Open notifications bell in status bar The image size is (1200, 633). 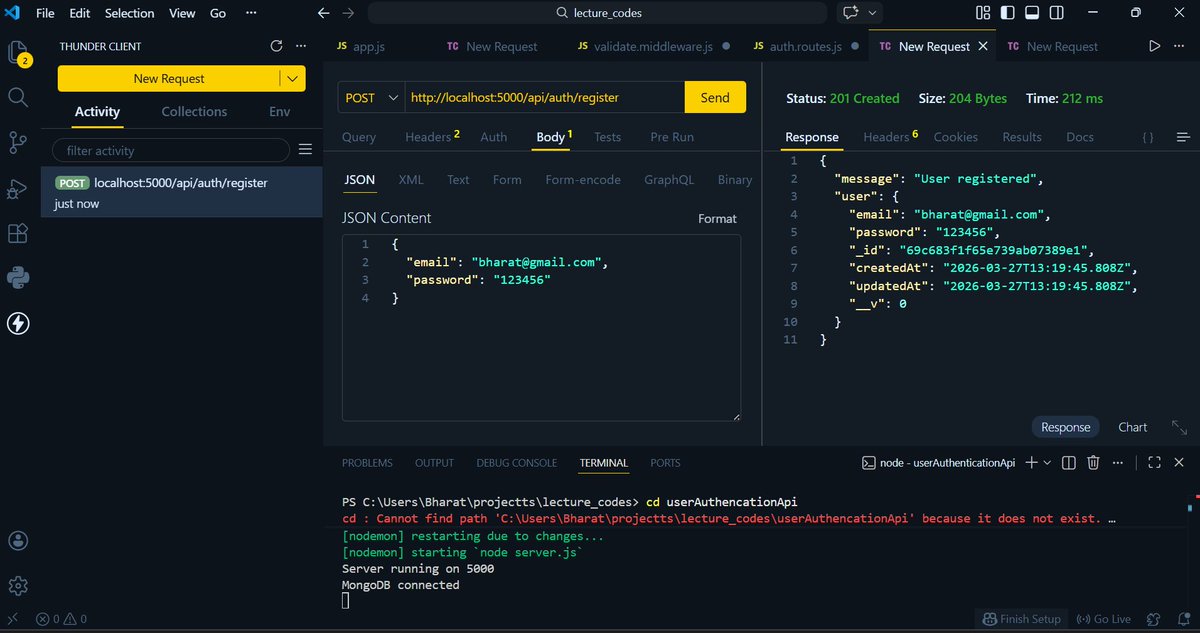pyautogui.click(x=1183, y=619)
